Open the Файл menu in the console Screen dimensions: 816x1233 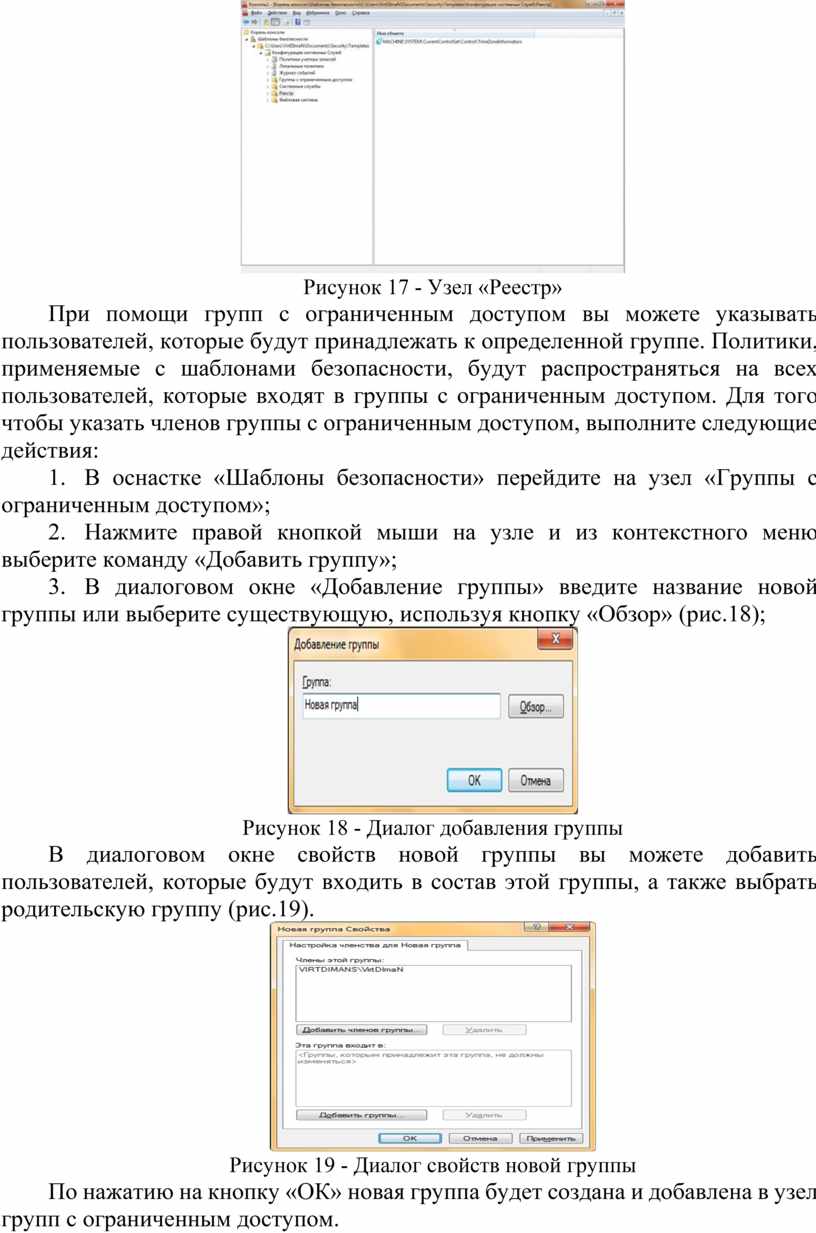[257, 13]
